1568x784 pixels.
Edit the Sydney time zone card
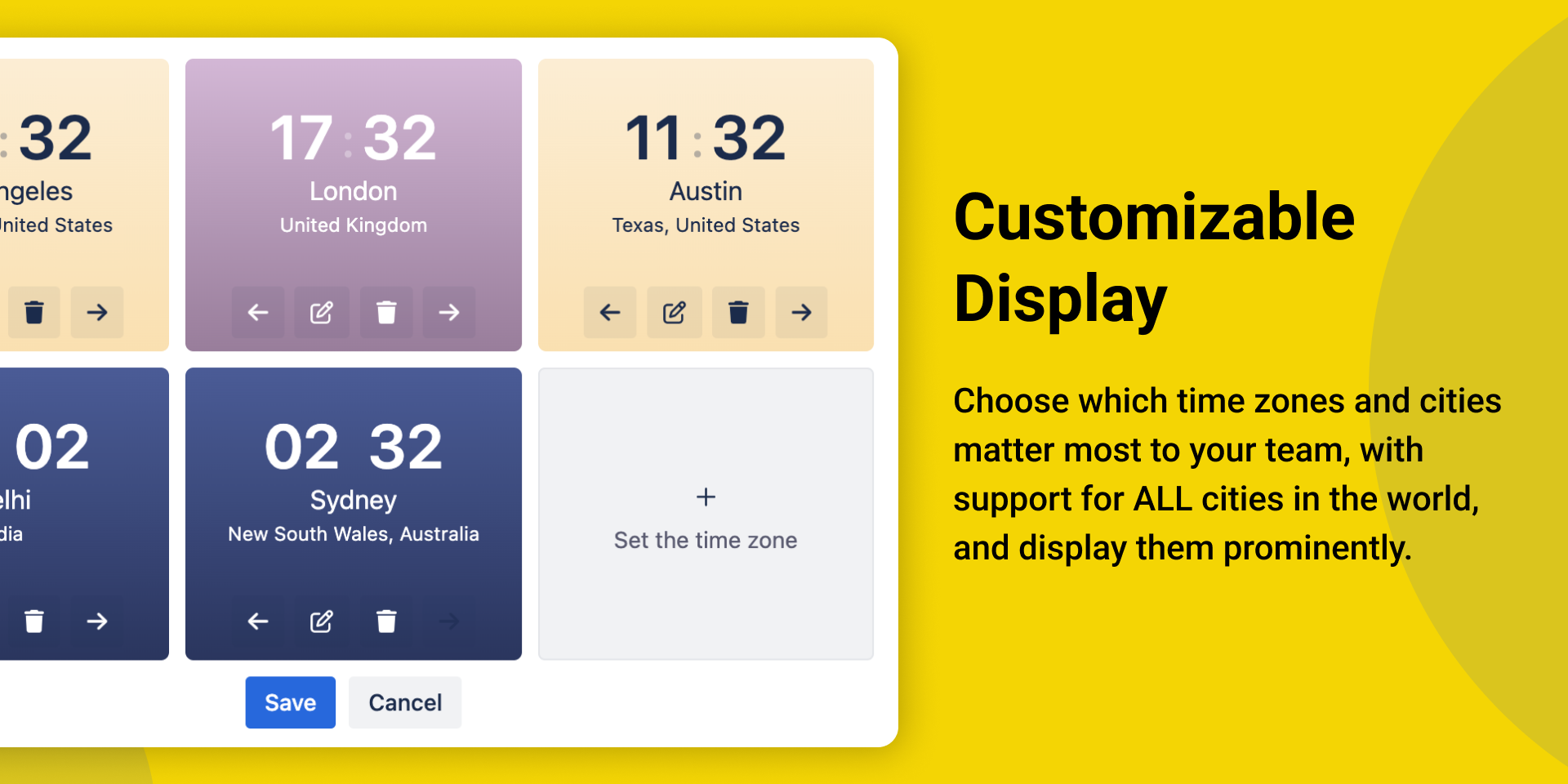coord(322,621)
